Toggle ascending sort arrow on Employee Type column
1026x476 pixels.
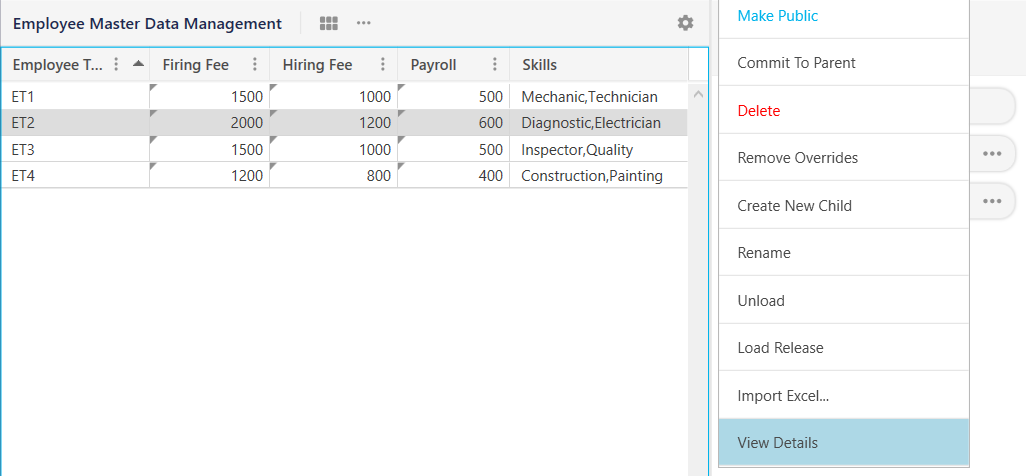coord(138,64)
